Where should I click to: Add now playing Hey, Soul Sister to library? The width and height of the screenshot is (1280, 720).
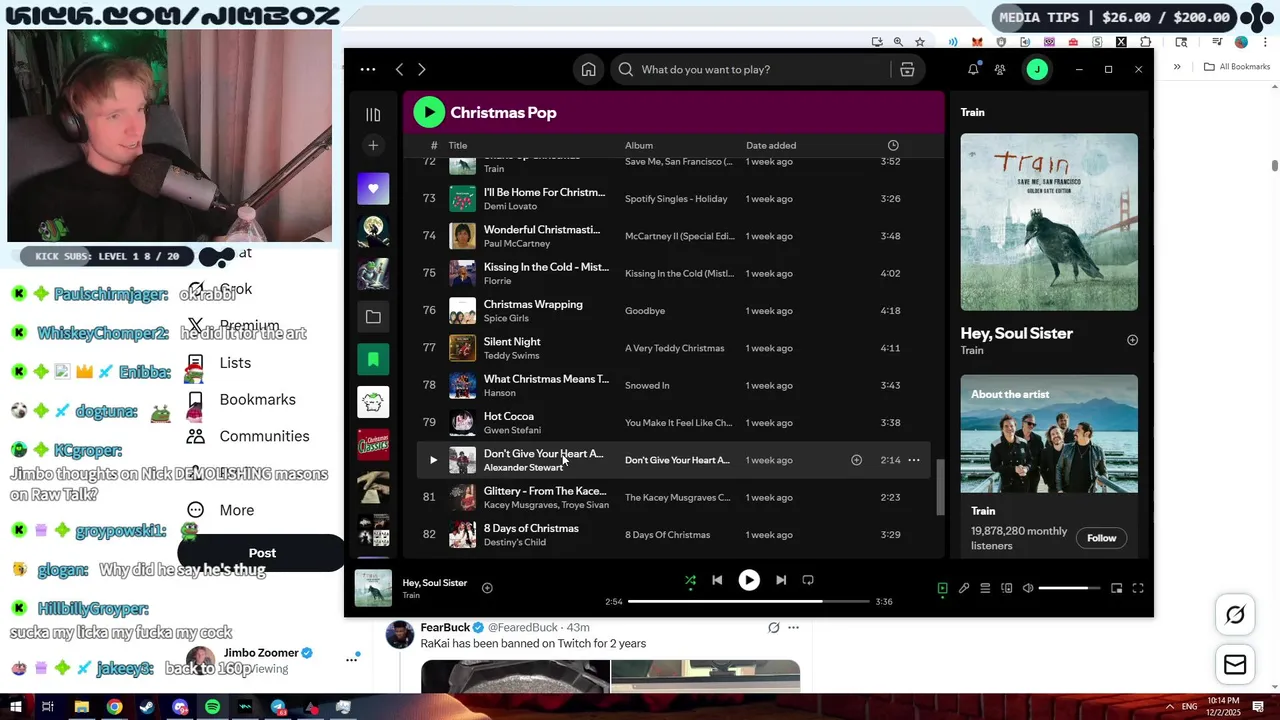487,588
